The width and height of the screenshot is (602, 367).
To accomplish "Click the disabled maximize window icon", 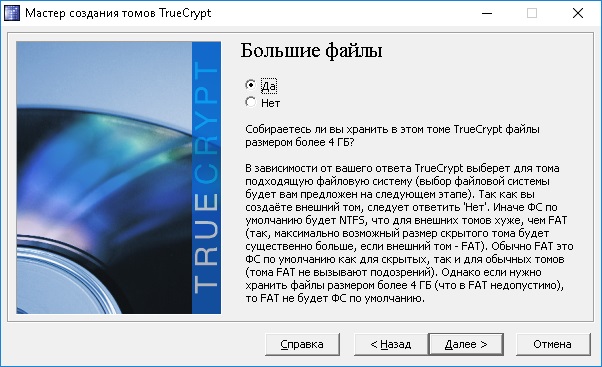I will (x=532, y=13).
